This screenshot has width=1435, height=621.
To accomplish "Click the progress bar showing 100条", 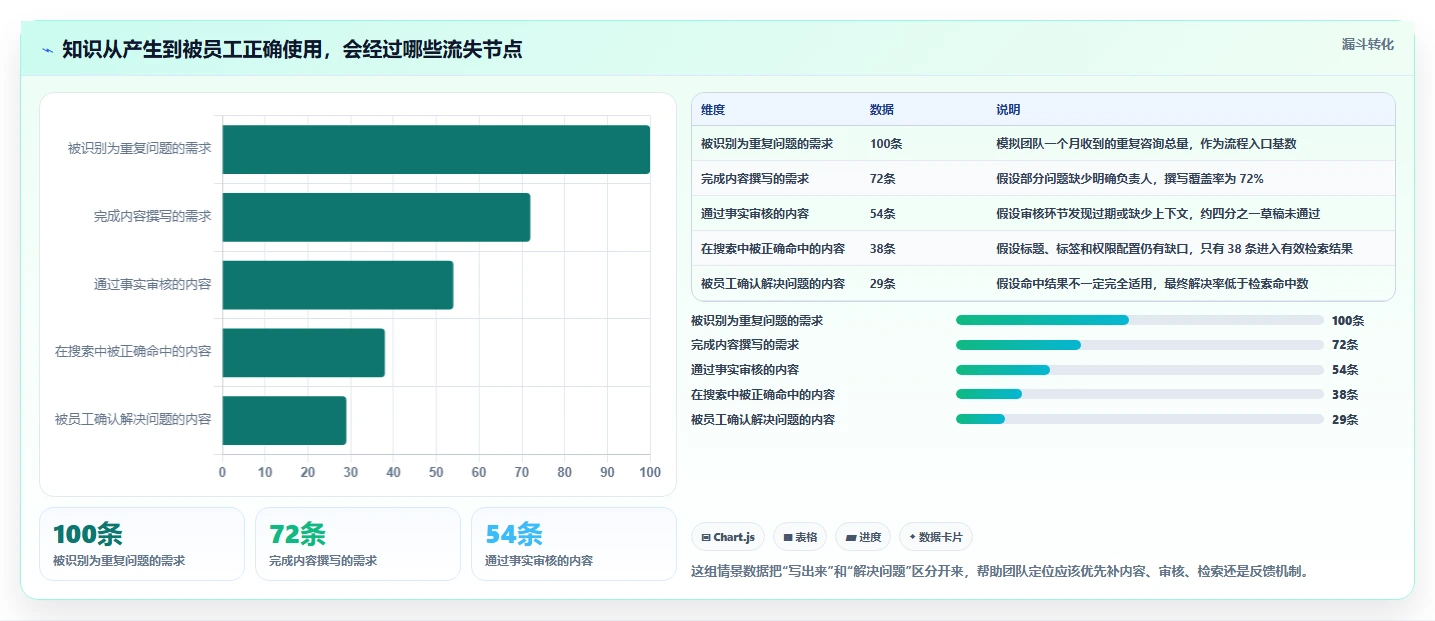I will [1140, 320].
